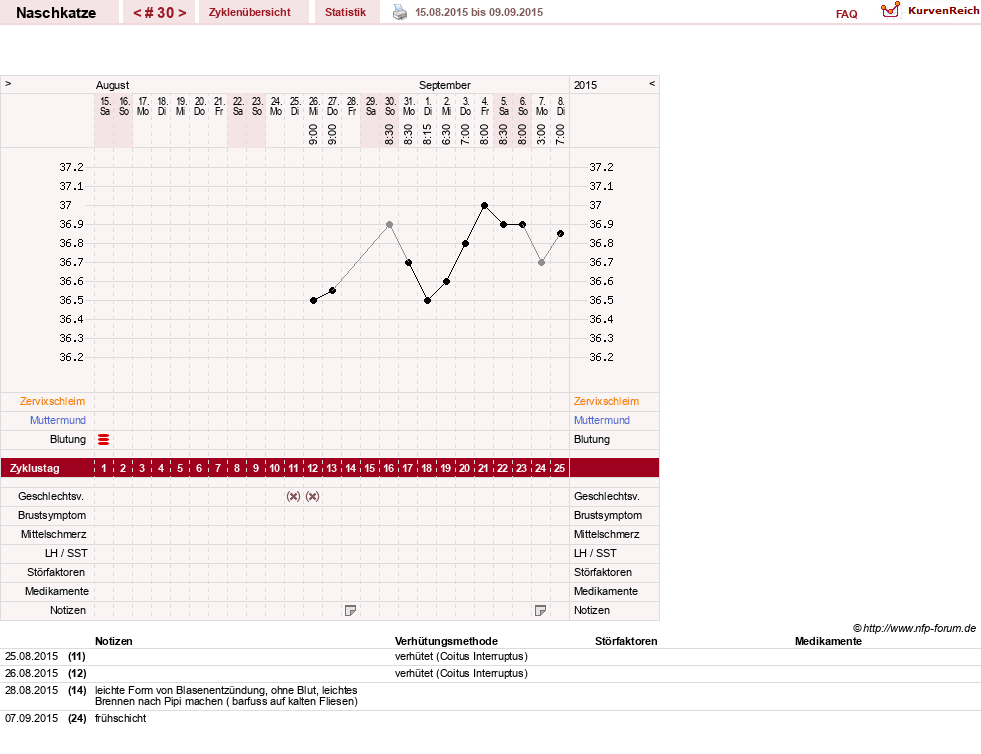Open the note icon on cycle day 24
The image size is (981, 754).
[541, 610]
